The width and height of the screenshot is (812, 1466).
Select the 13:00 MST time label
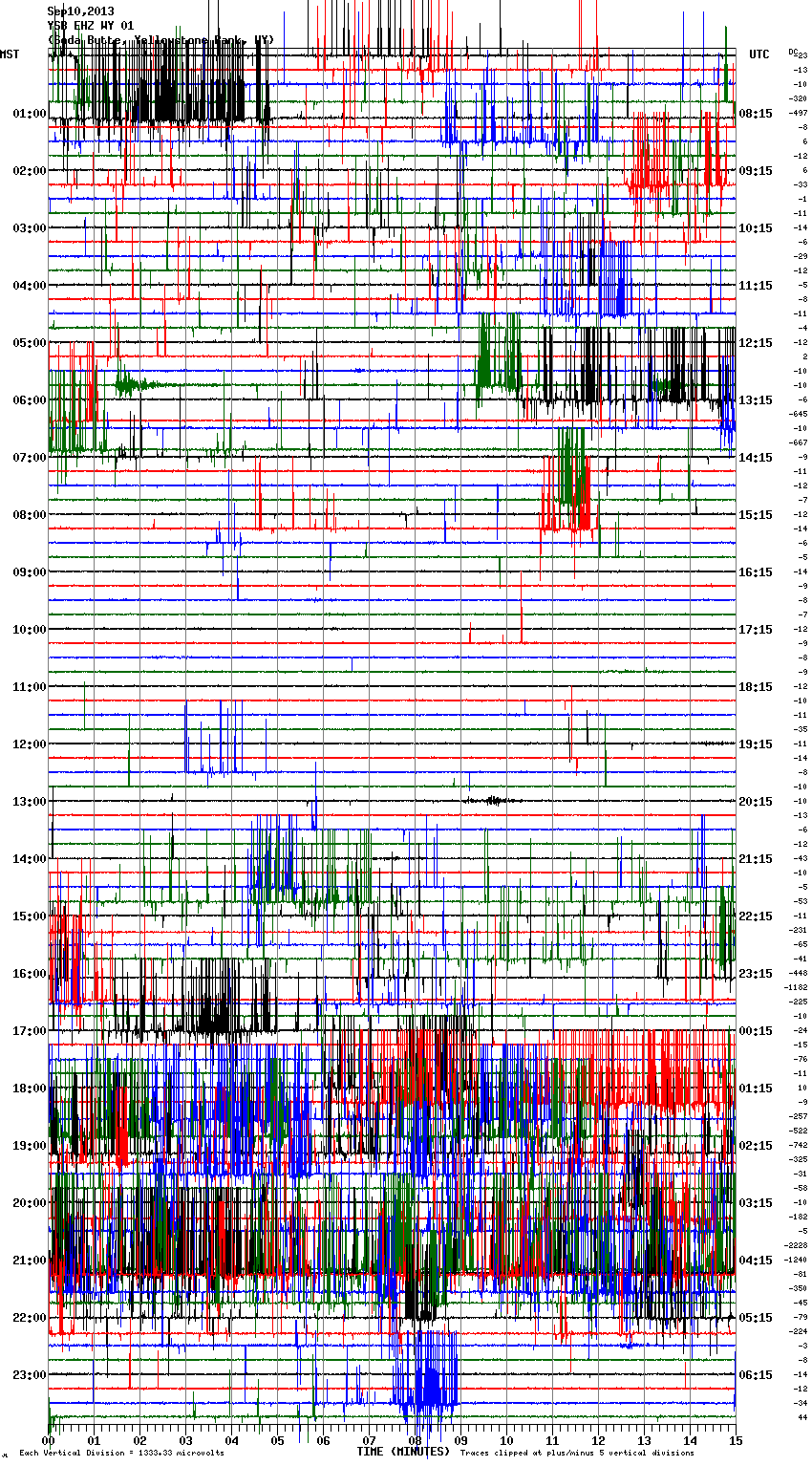point(30,802)
